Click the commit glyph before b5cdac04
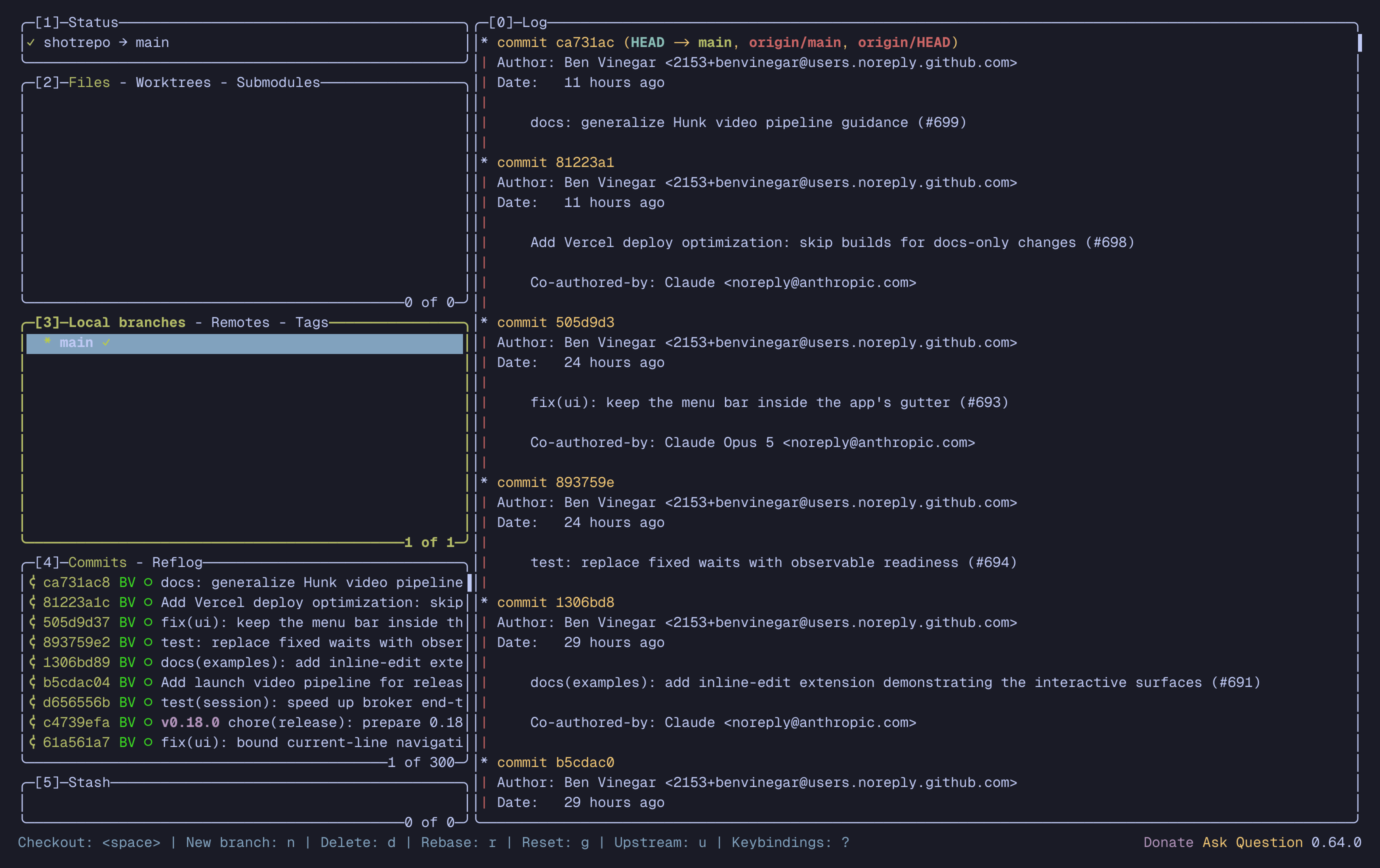 [32, 683]
